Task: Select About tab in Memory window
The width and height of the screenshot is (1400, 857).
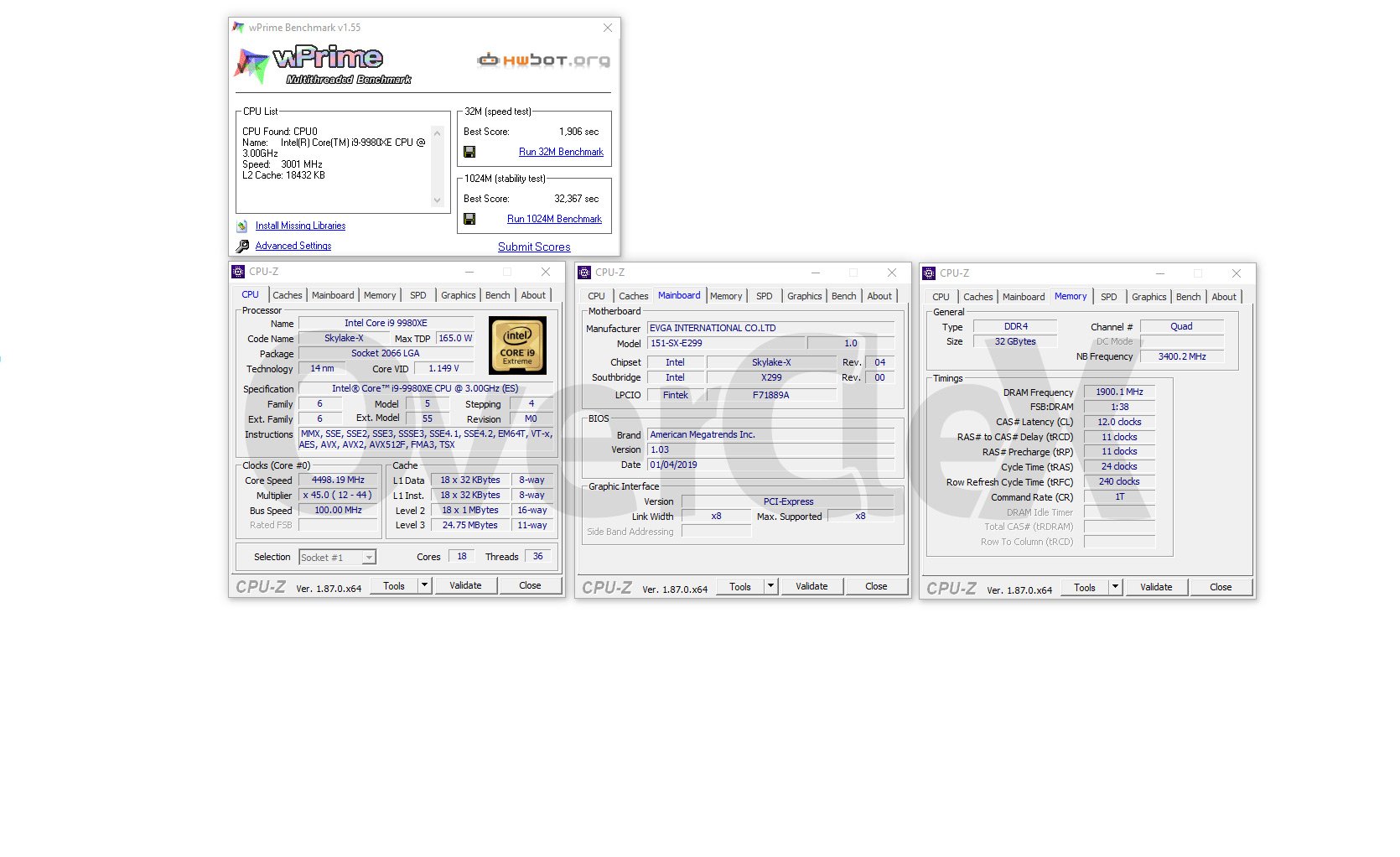Action: (1224, 297)
